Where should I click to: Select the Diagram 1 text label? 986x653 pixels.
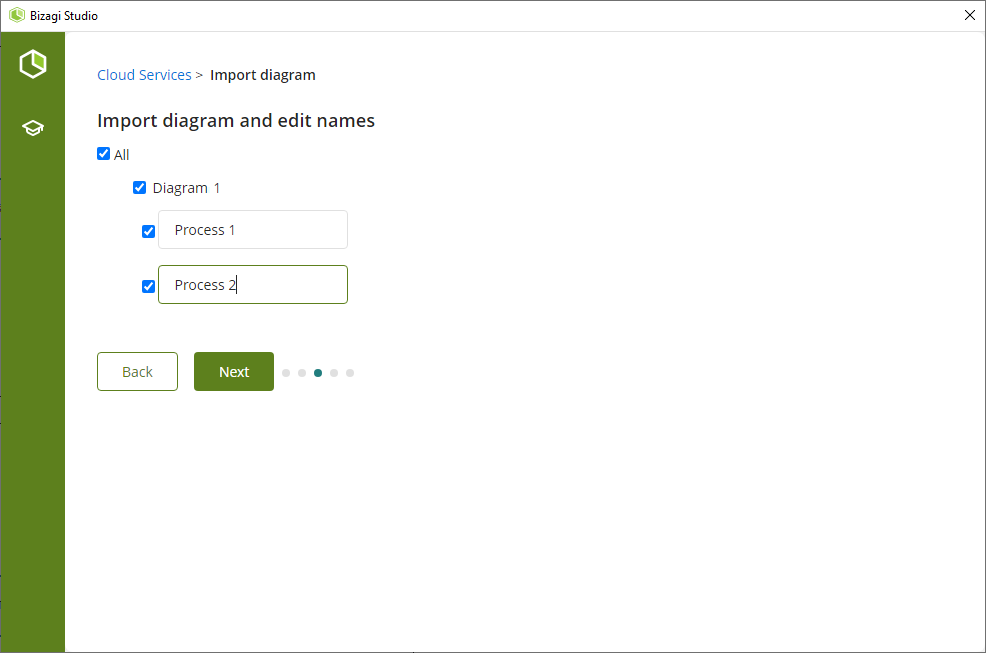tap(186, 188)
